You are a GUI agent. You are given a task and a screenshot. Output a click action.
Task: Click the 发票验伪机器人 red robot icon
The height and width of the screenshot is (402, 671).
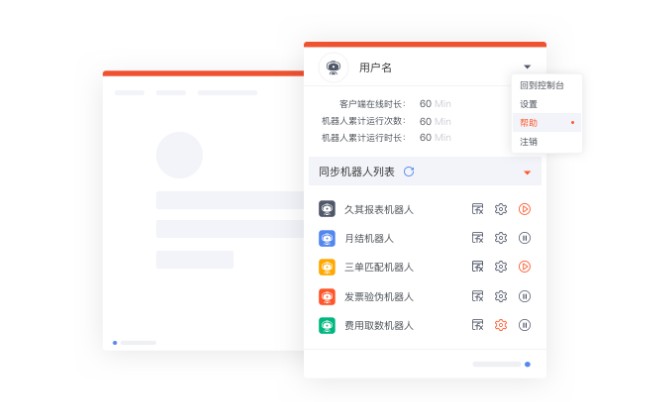tap(327, 296)
